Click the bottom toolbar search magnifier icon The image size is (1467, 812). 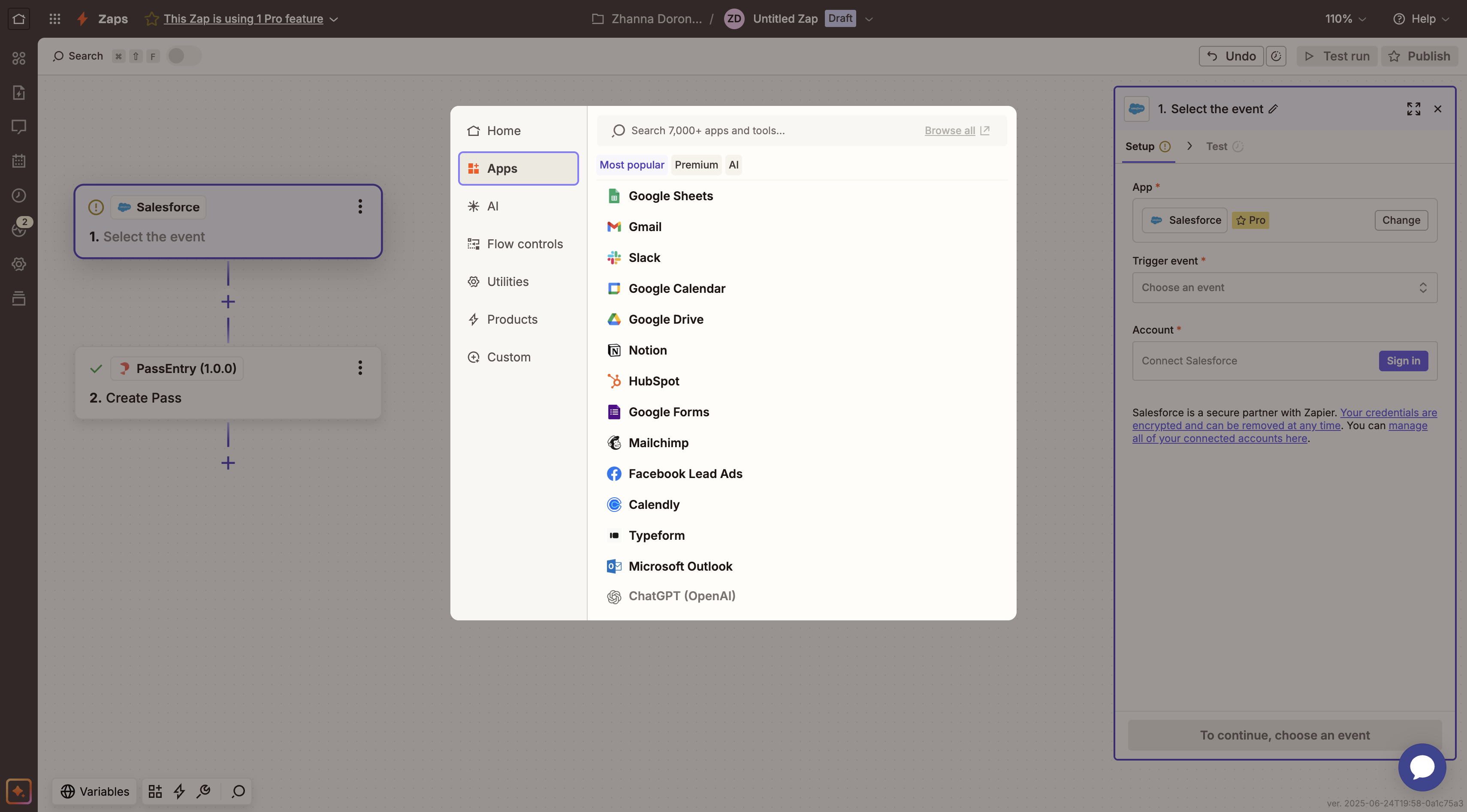[x=238, y=791]
